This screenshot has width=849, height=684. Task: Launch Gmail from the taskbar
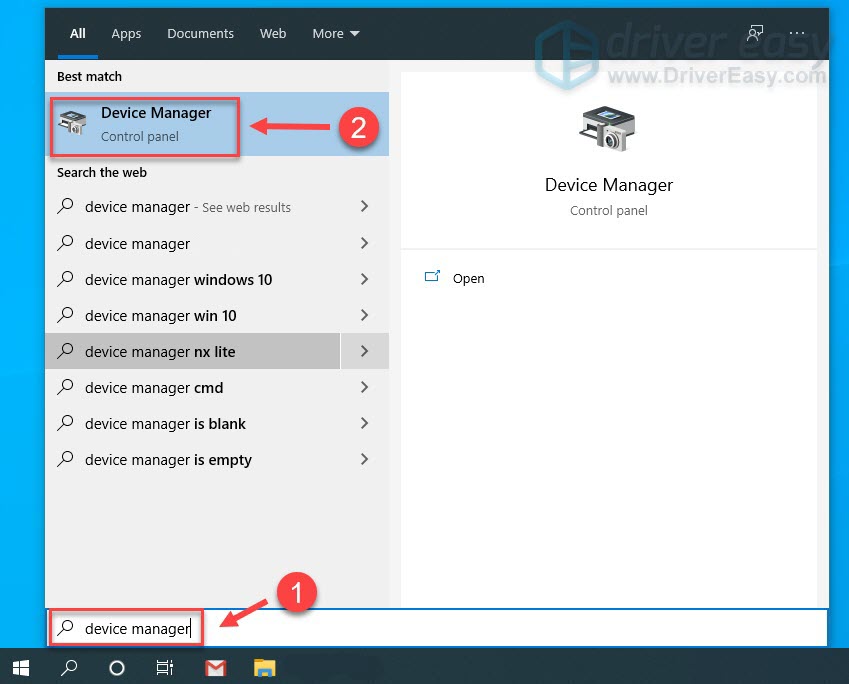tap(215, 667)
